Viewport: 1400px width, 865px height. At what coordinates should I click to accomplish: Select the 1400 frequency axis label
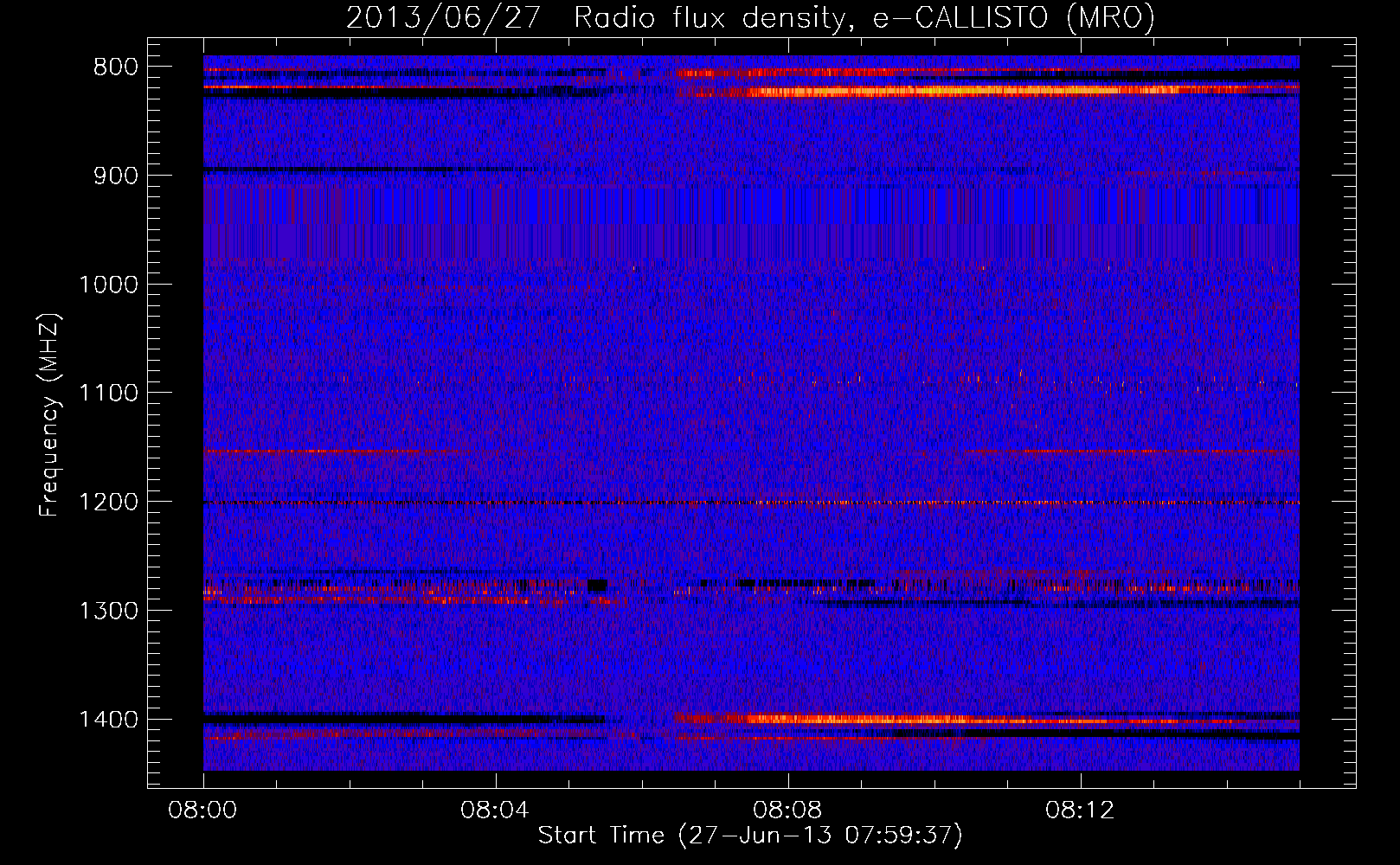108,720
